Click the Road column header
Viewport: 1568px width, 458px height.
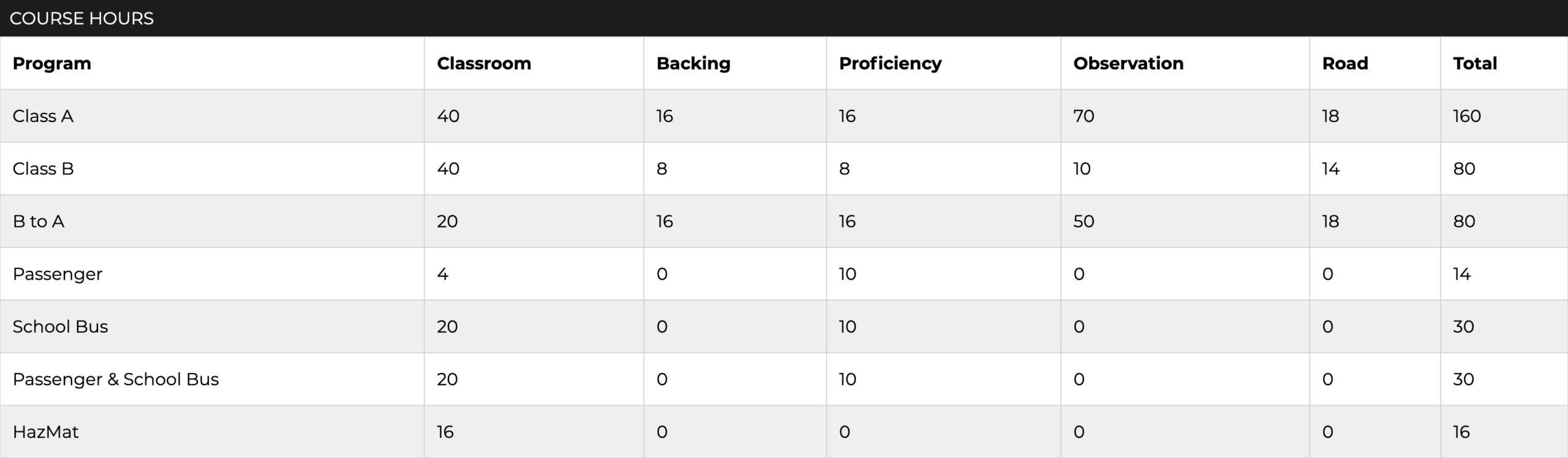(x=1345, y=63)
